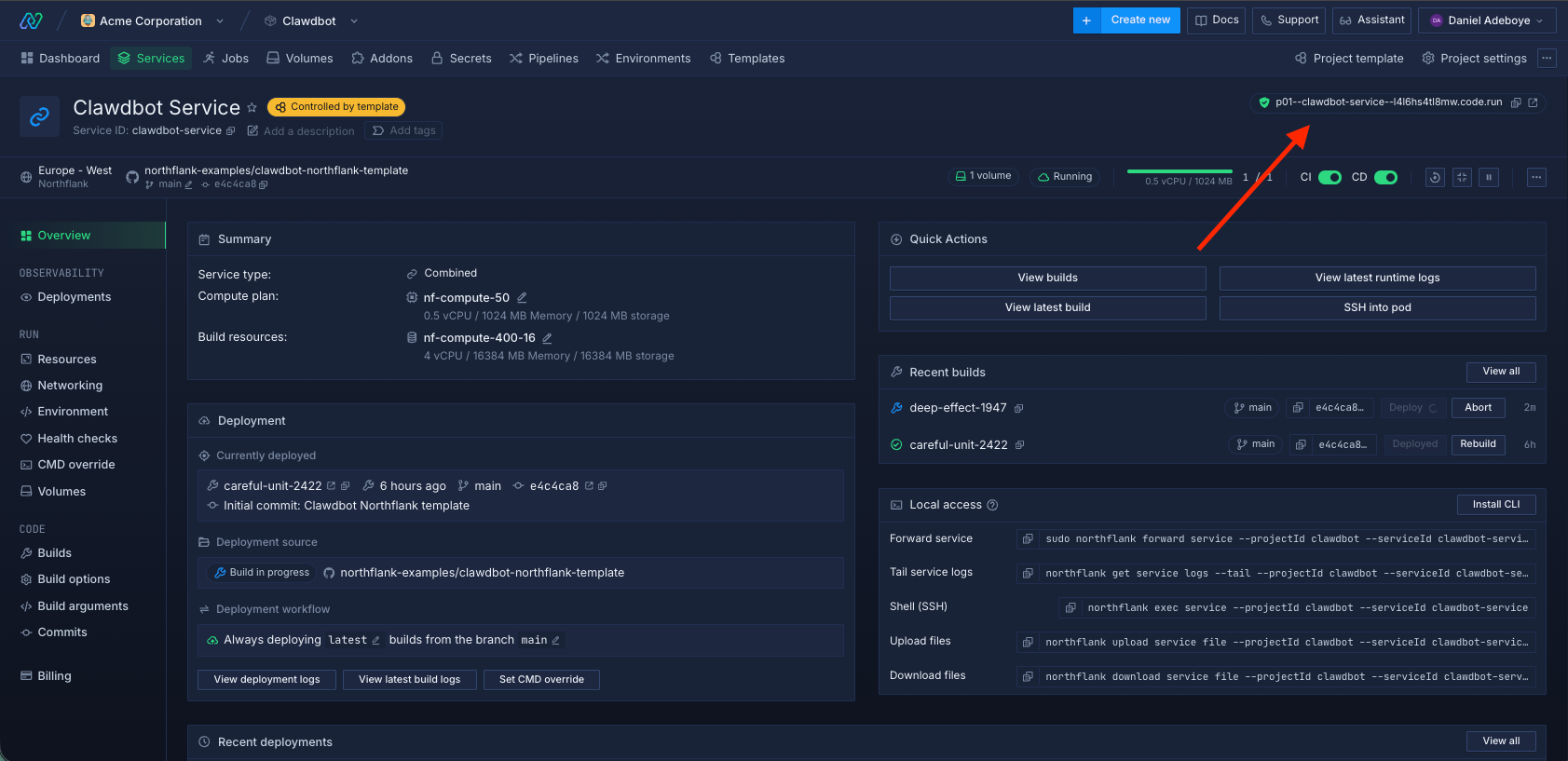Click the SSH into pod button
This screenshot has height=761, width=1568.
pos(1377,307)
